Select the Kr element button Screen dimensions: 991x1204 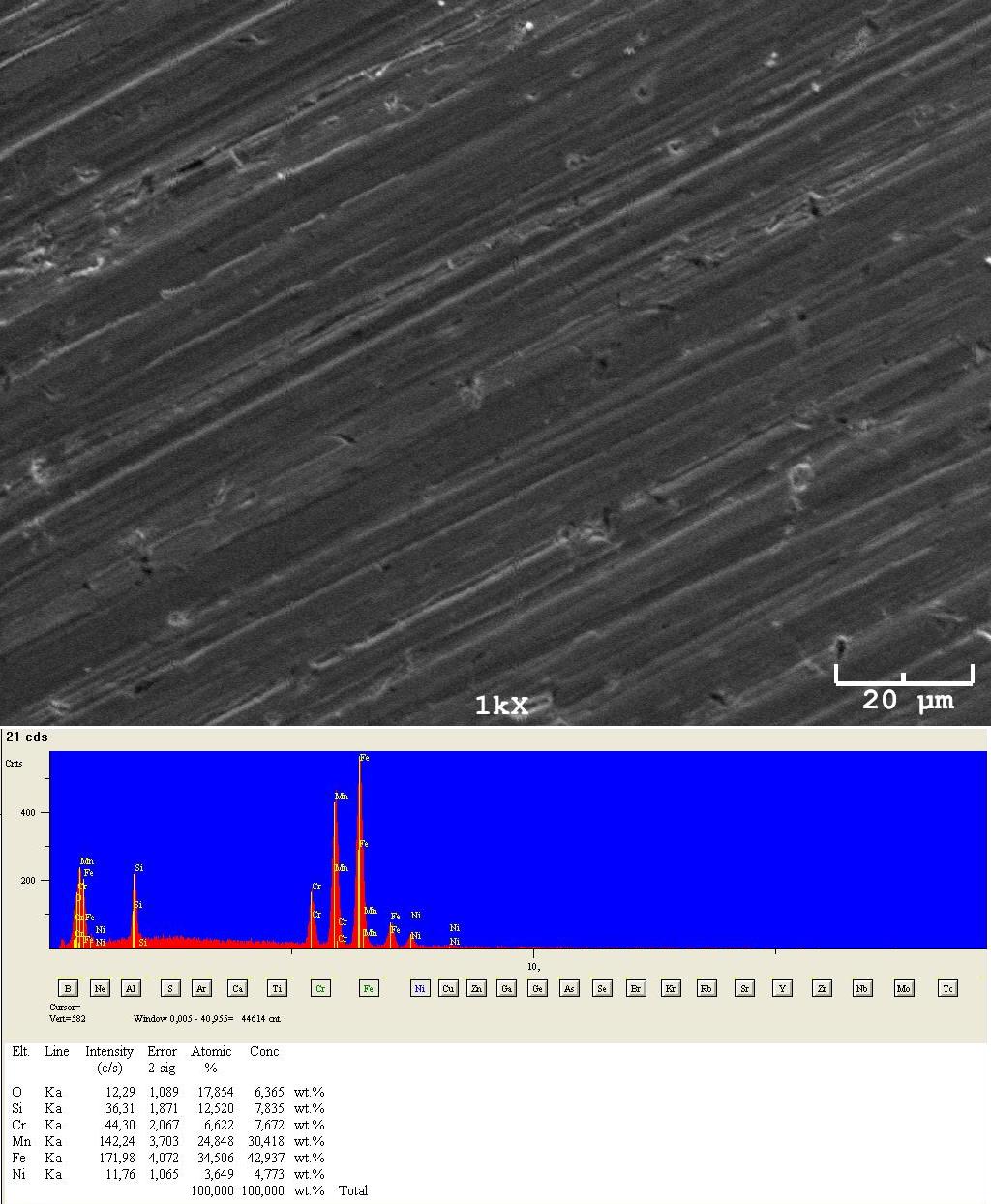(x=671, y=988)
